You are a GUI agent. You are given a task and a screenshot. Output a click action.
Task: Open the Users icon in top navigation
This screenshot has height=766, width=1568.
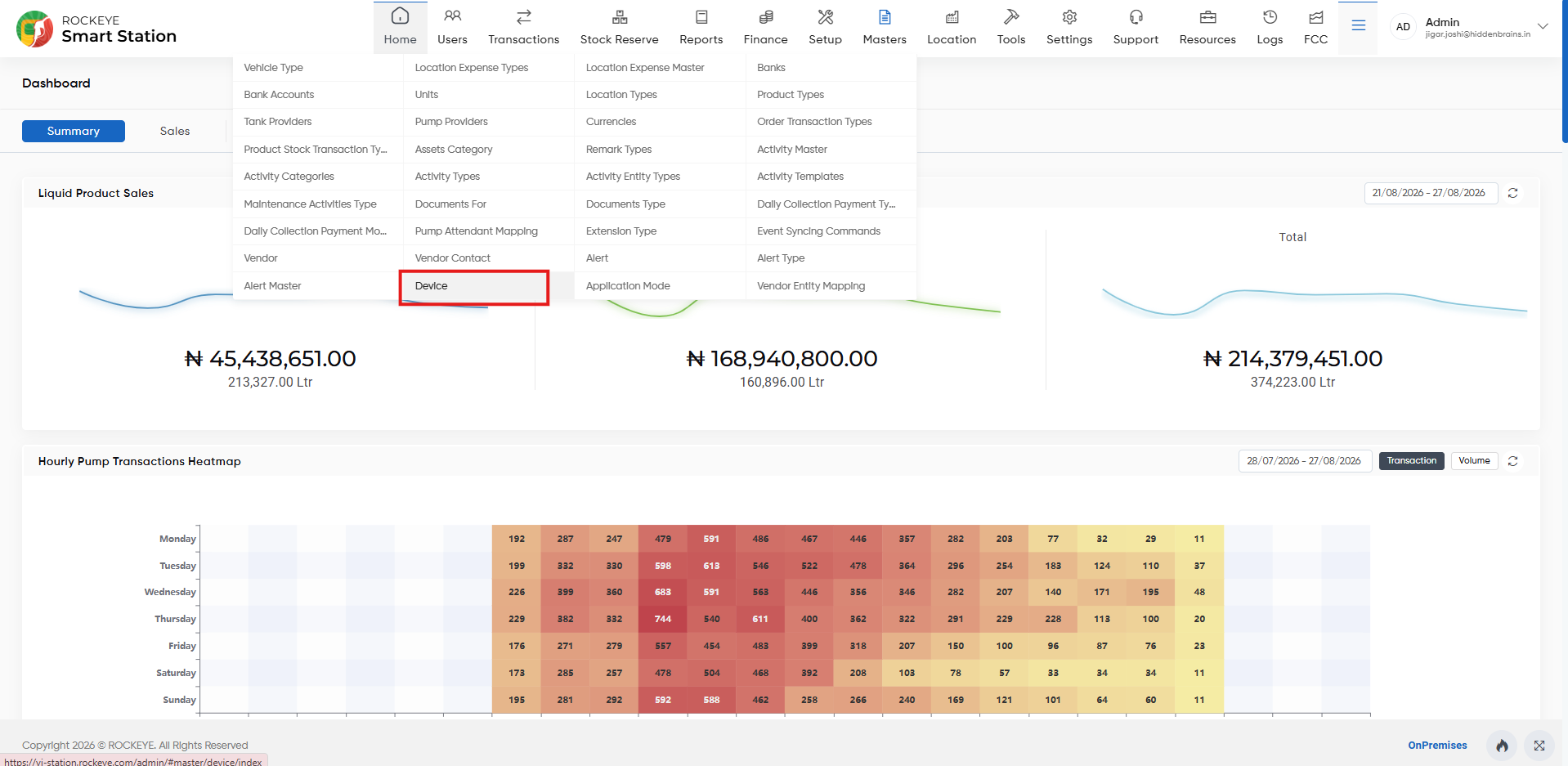452,16
